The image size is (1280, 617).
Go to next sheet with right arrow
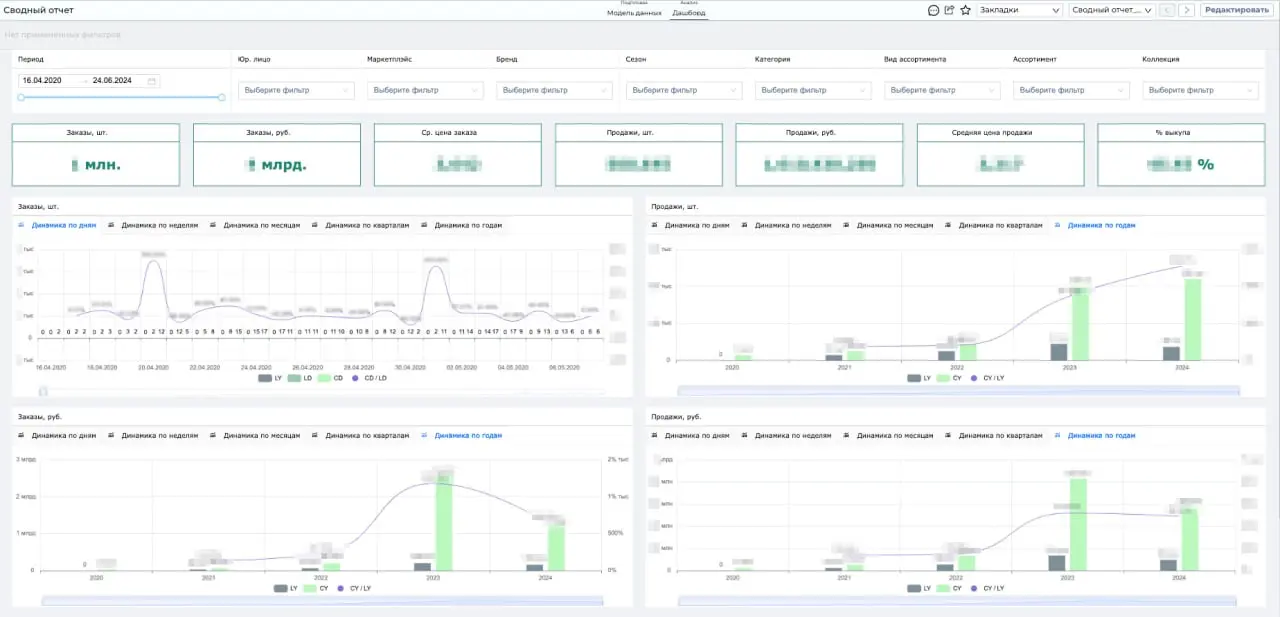pos(1187,10)
